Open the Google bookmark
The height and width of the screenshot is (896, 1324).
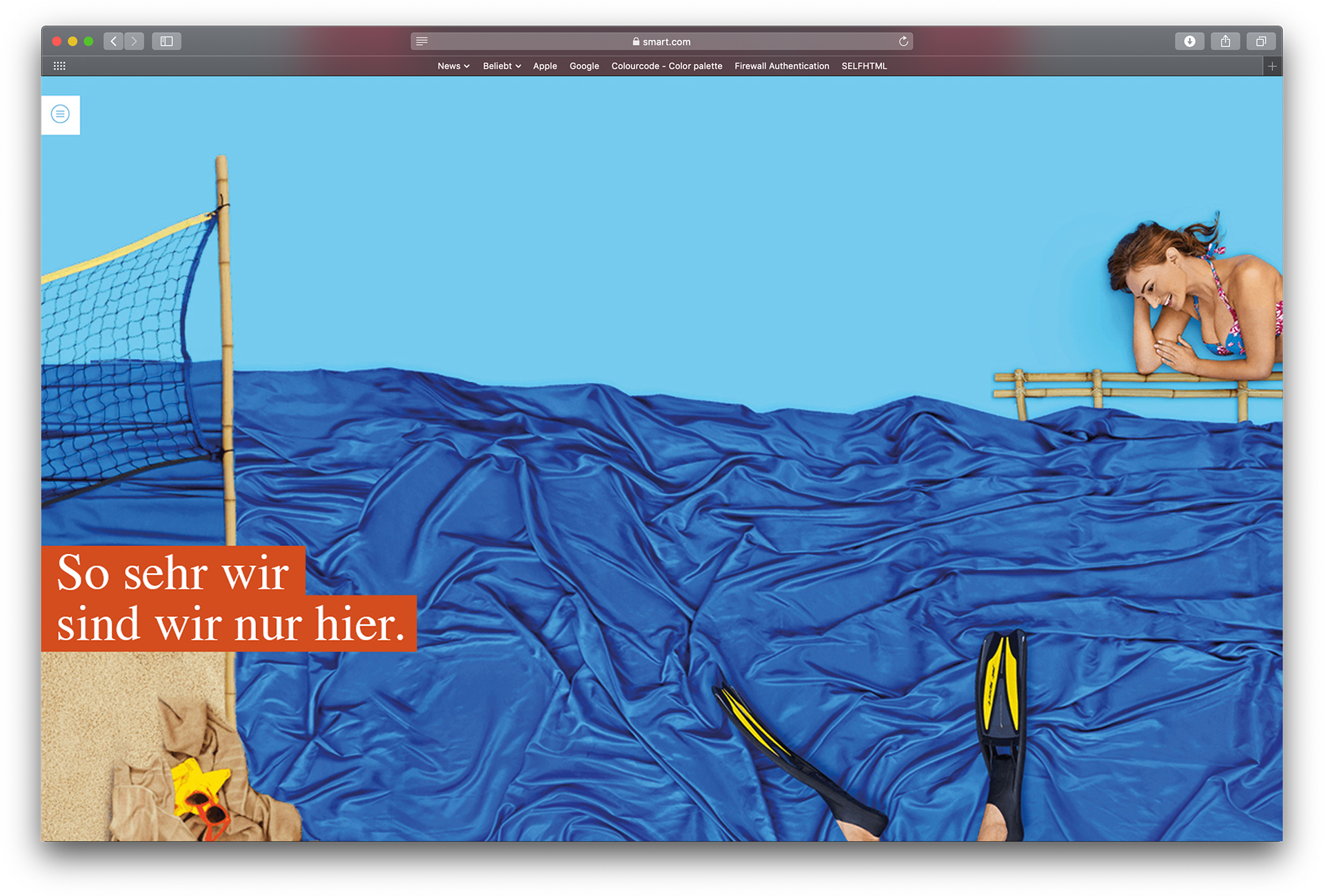coord(584,66)
